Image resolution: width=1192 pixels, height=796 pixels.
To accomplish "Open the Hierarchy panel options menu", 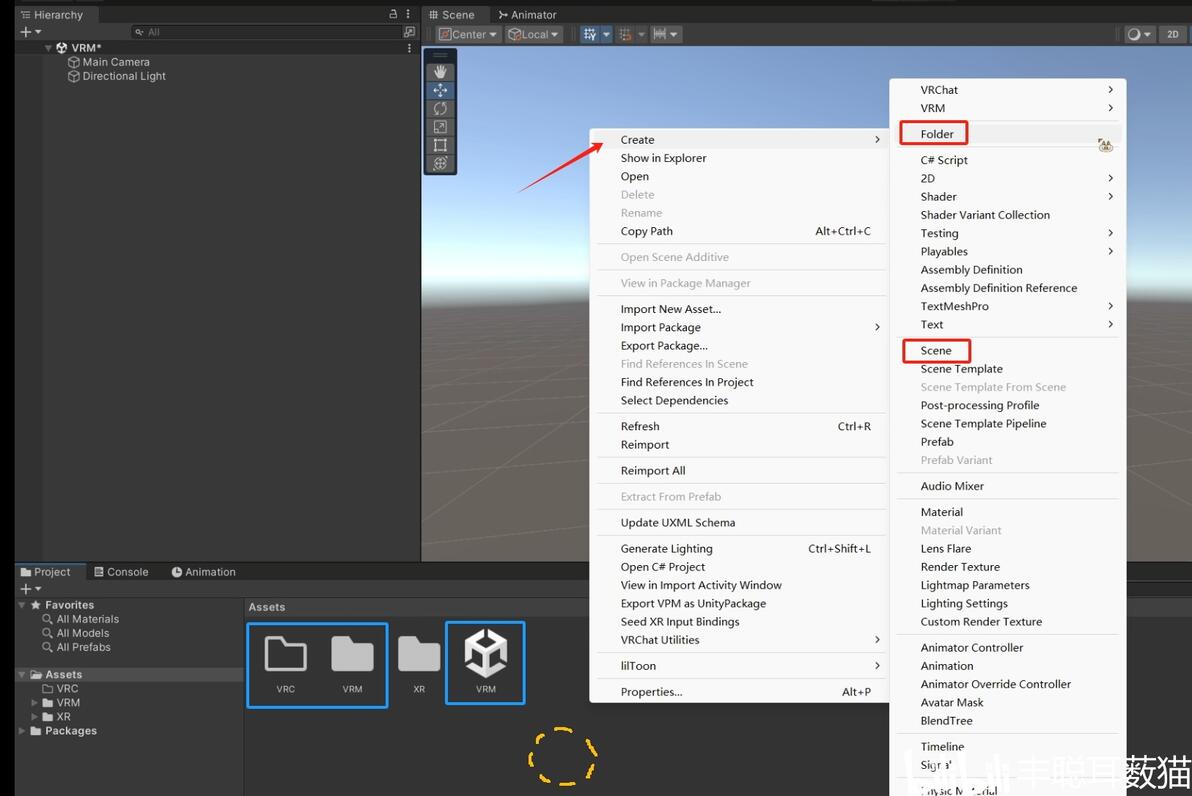I will (408, 14).
